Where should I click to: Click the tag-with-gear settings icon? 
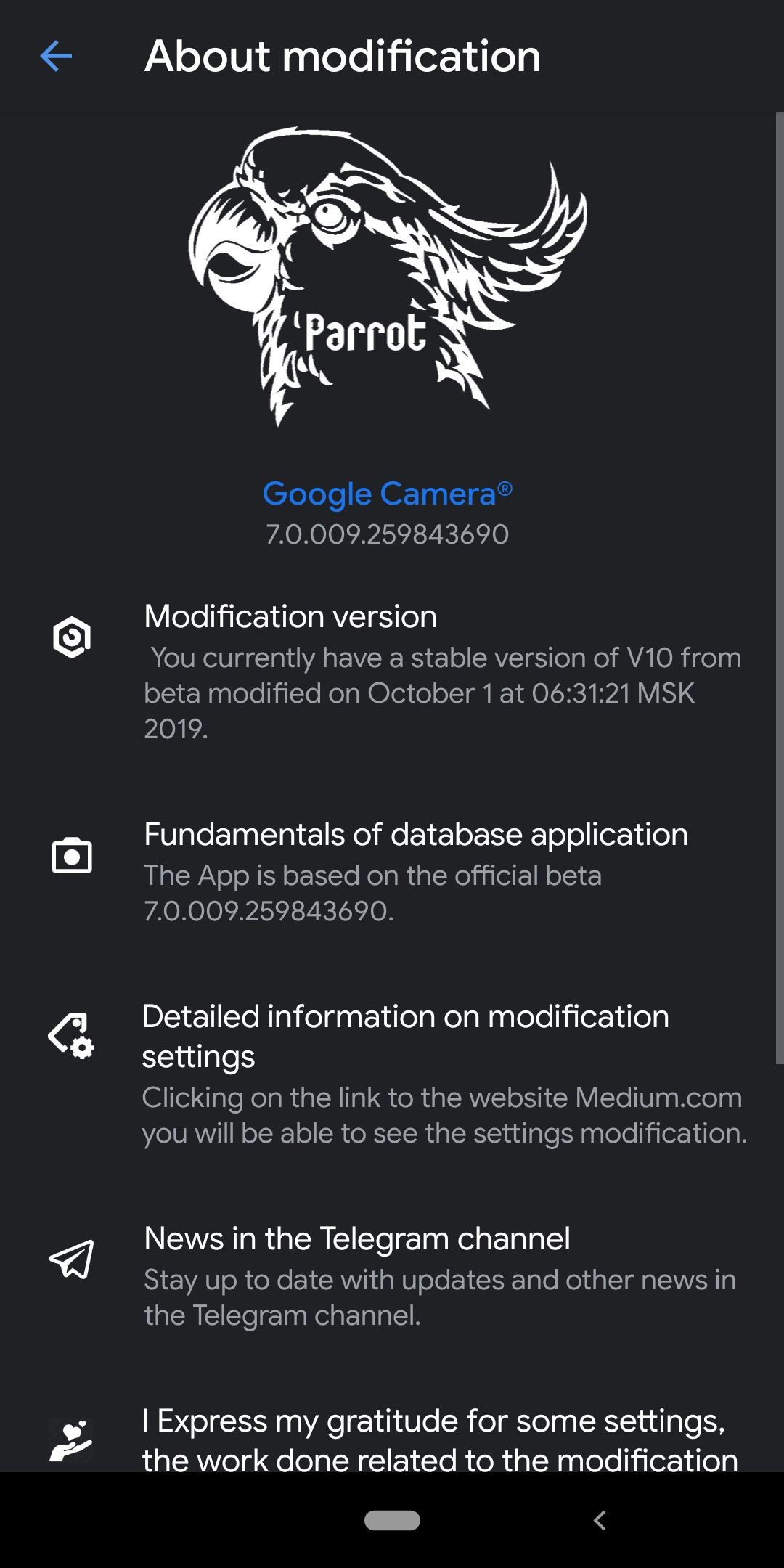click(71, 1036)
